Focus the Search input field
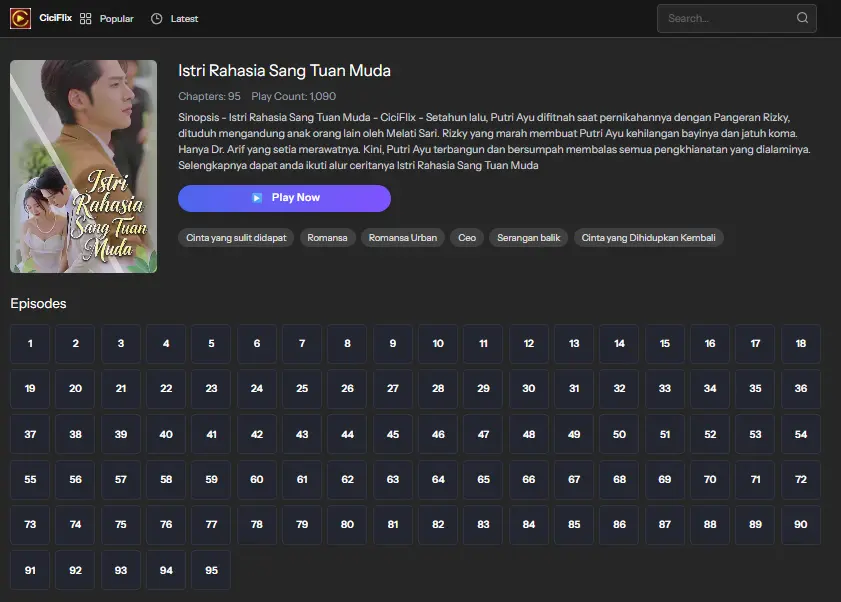 point(725,18)
